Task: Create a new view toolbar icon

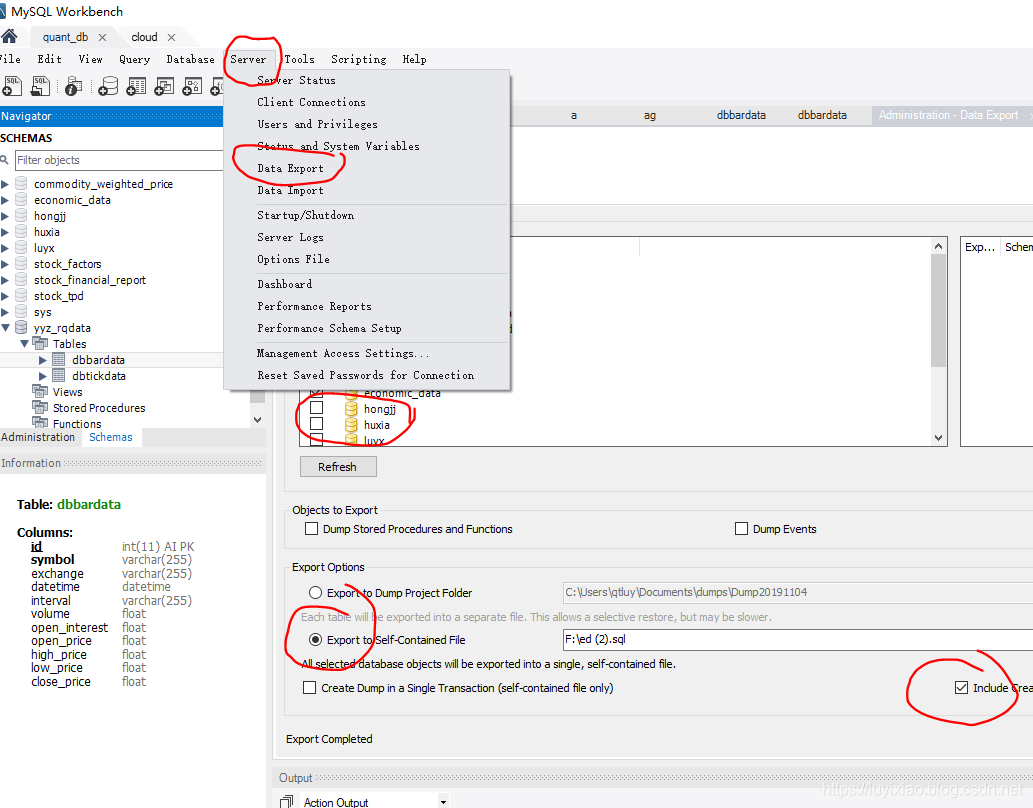Action: coord(164,86)
